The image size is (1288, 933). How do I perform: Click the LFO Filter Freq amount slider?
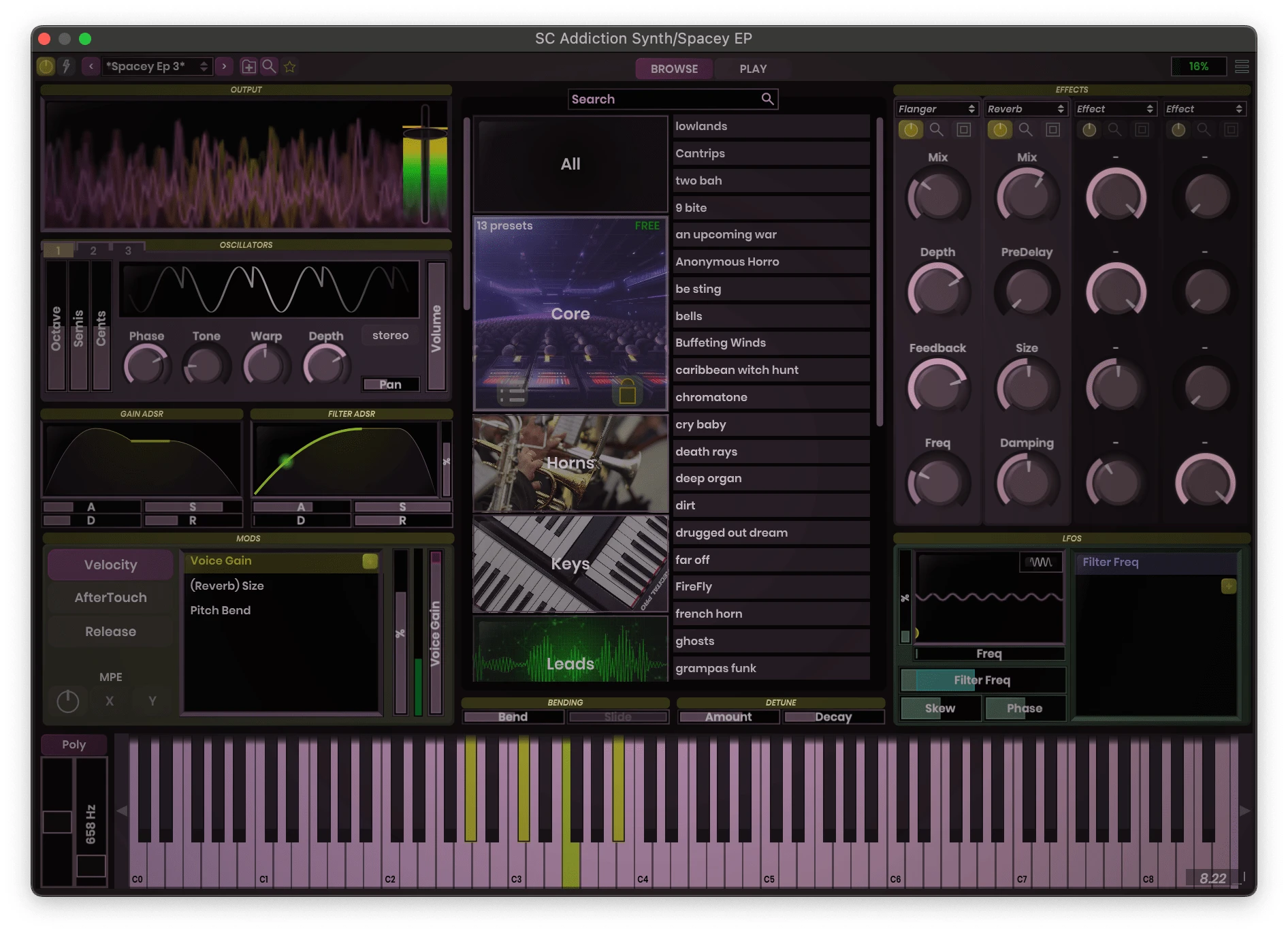pyautogui.click(x=982, y=680)
